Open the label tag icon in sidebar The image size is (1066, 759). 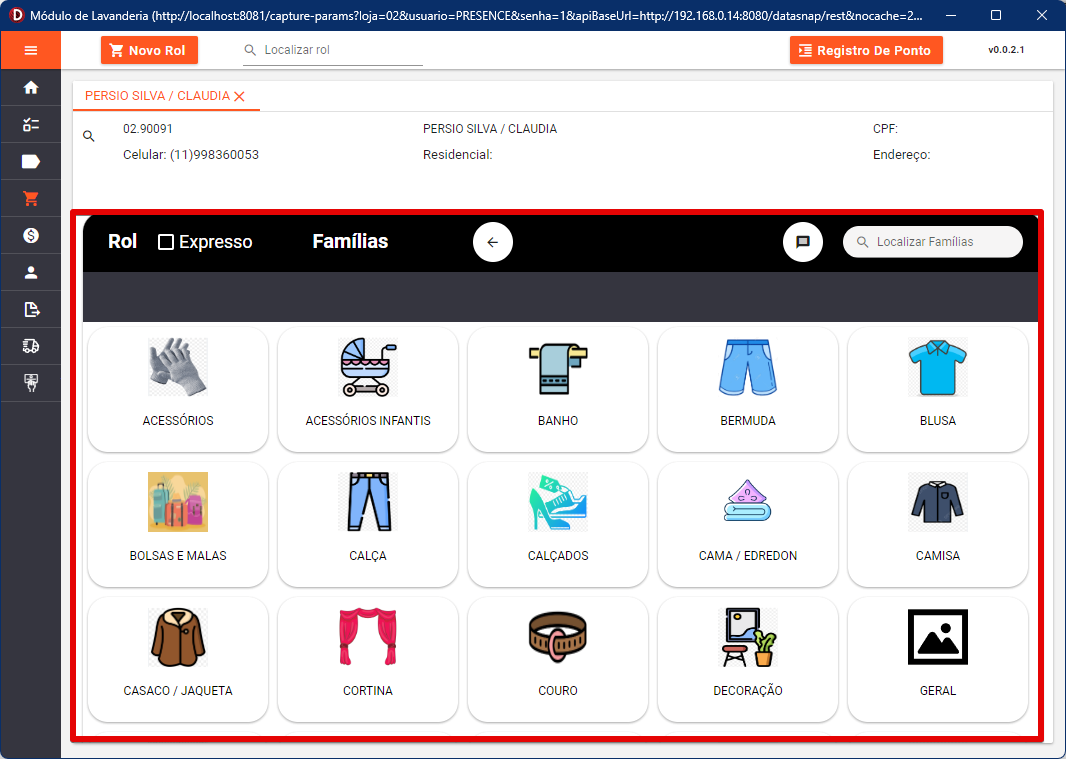(x=31, y=161)
